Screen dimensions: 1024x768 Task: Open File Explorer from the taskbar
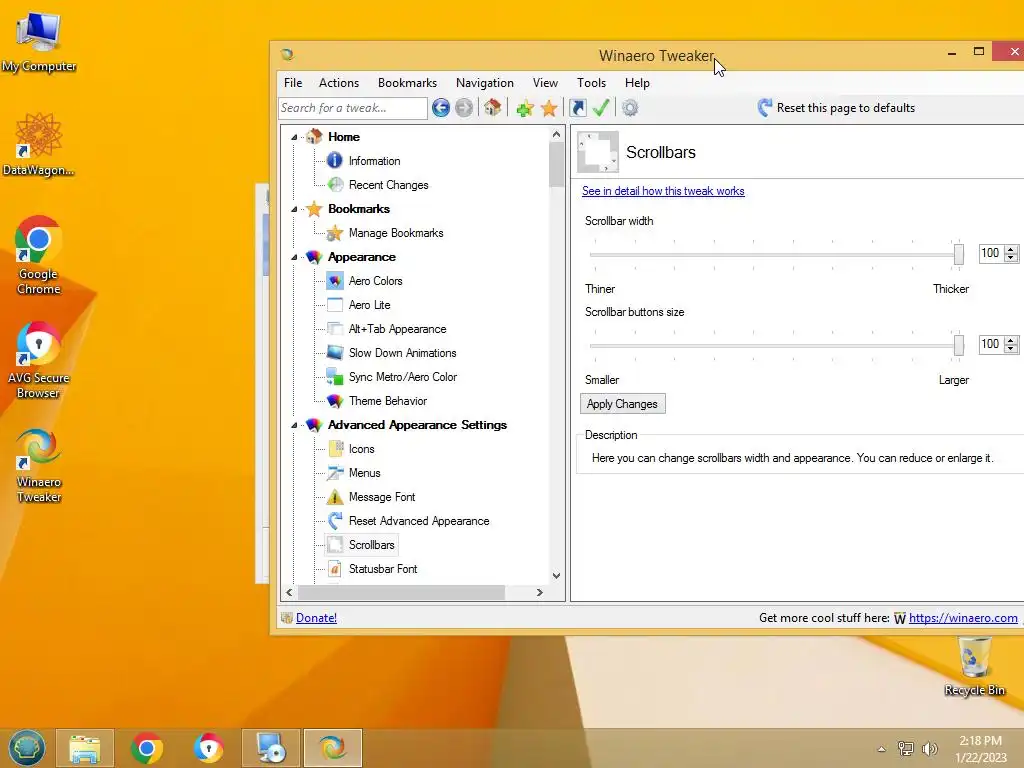pyautogui.click(x=85, y=748)
